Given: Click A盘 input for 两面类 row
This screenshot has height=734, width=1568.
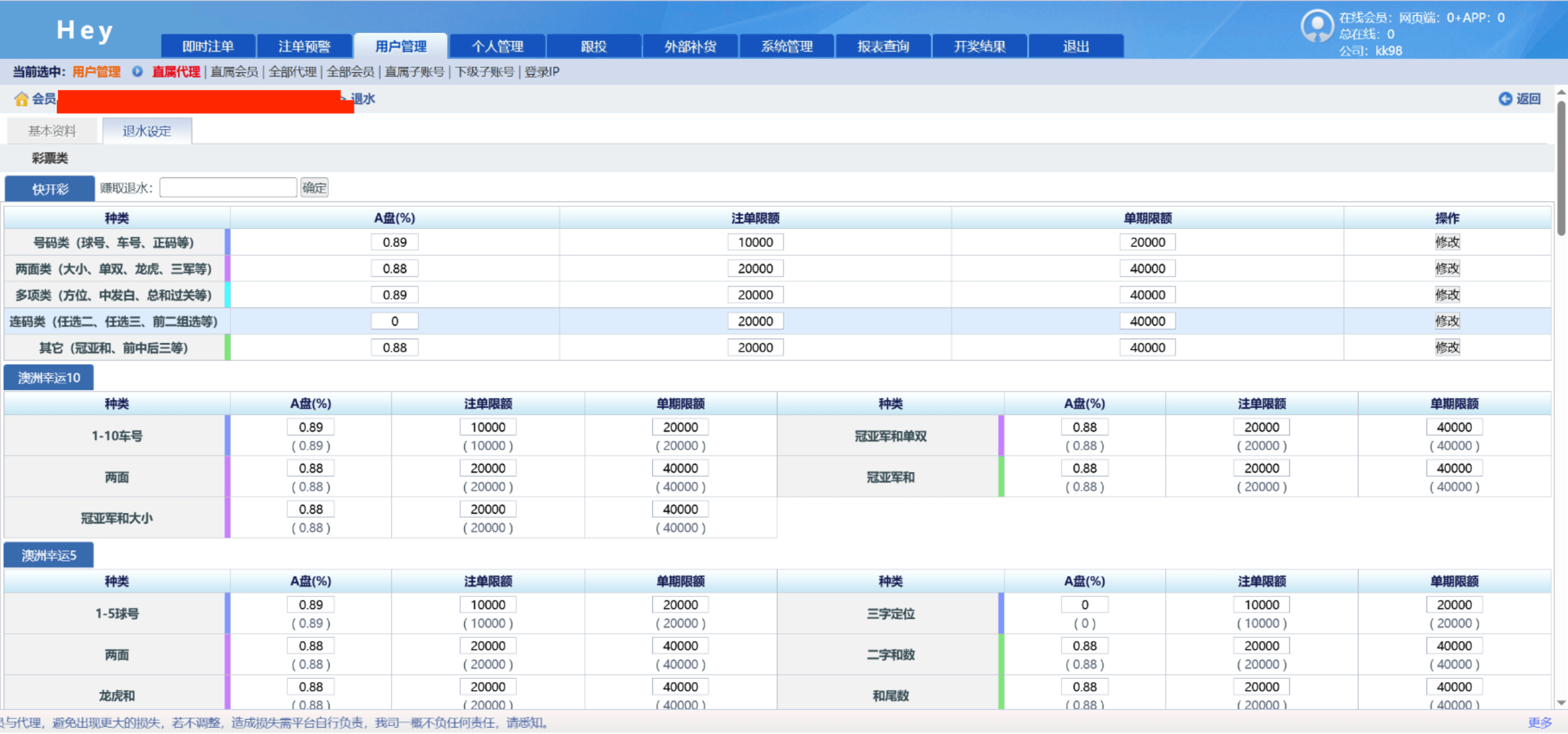Looking at the screenshot, I should (394, 268).
